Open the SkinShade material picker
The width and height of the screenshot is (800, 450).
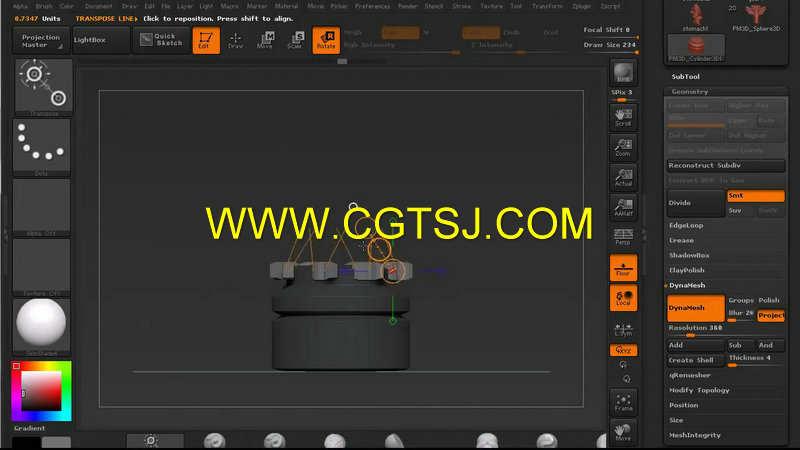tap(42, 328)
